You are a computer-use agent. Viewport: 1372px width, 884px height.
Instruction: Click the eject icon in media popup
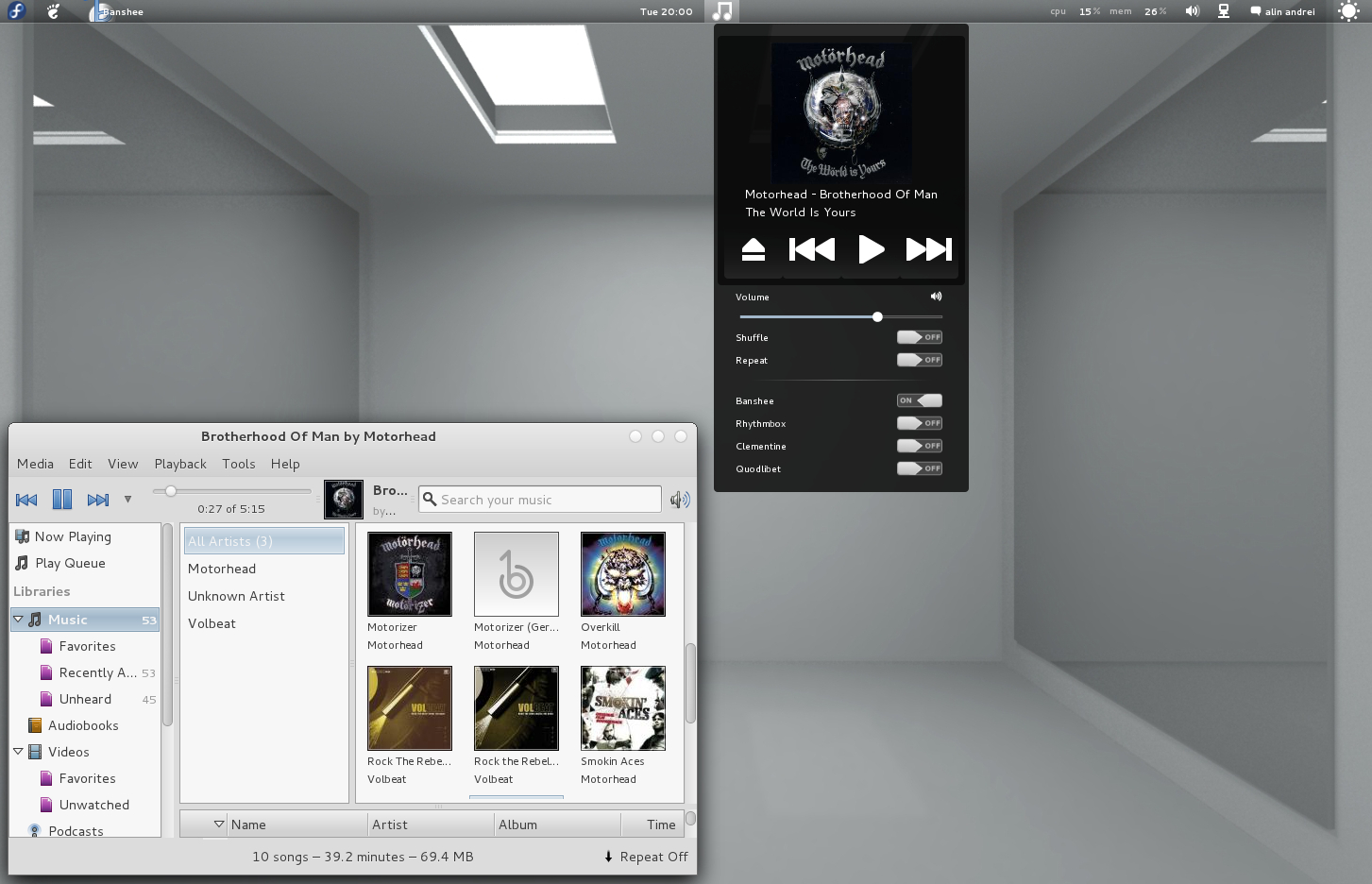pyautogui.click(x=753, y=249)
